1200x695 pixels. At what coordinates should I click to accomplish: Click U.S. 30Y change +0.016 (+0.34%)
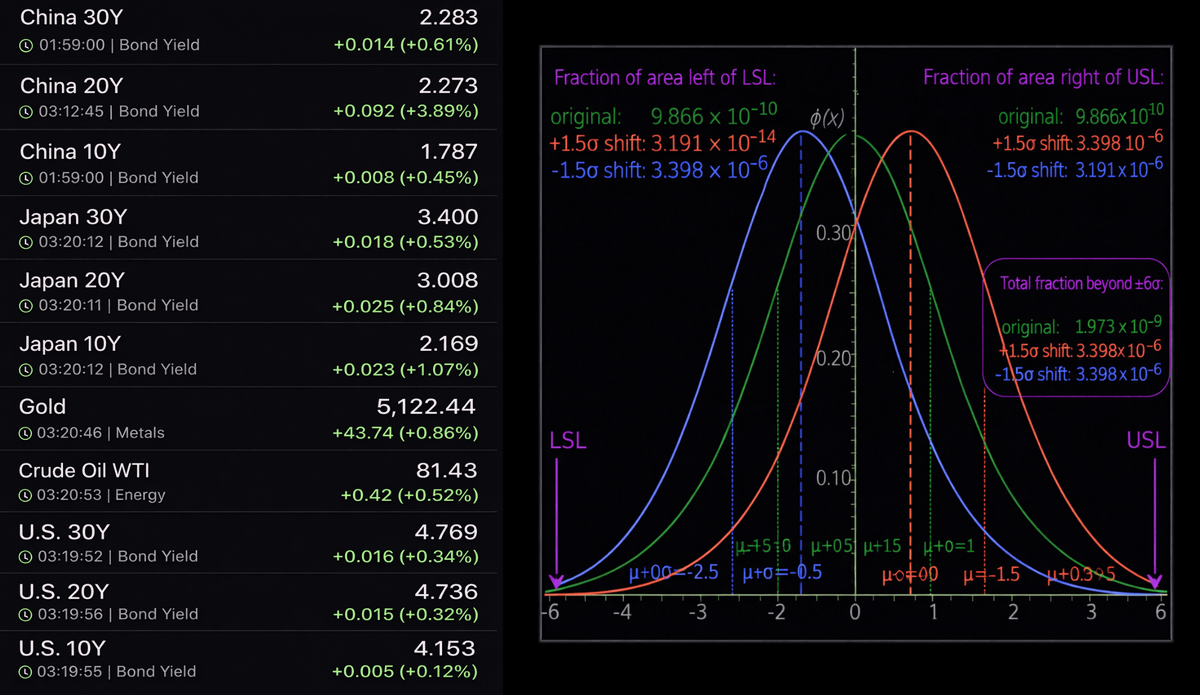405,556
